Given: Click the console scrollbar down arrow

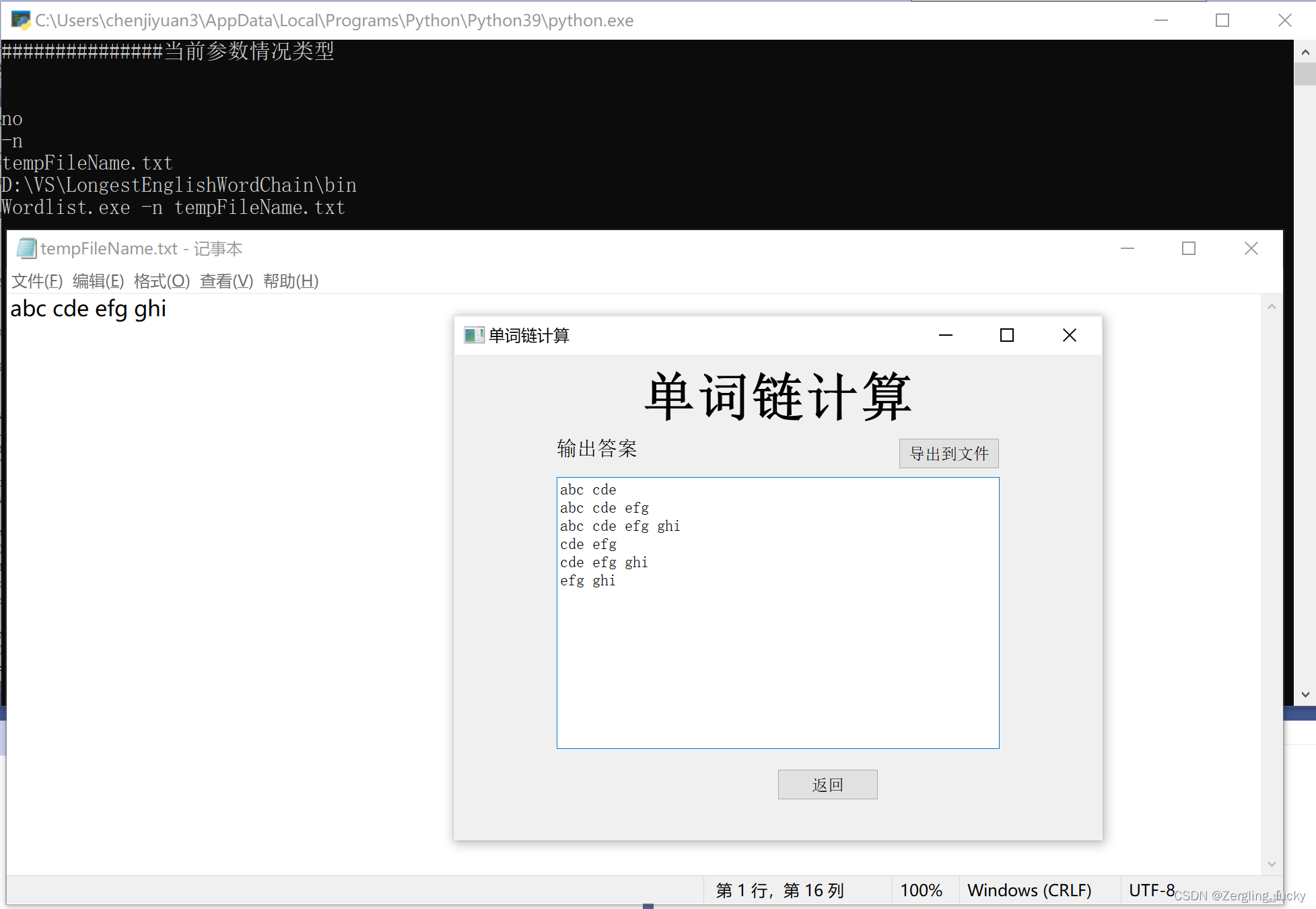Looking at the screenshot, I should (1305, 694).
